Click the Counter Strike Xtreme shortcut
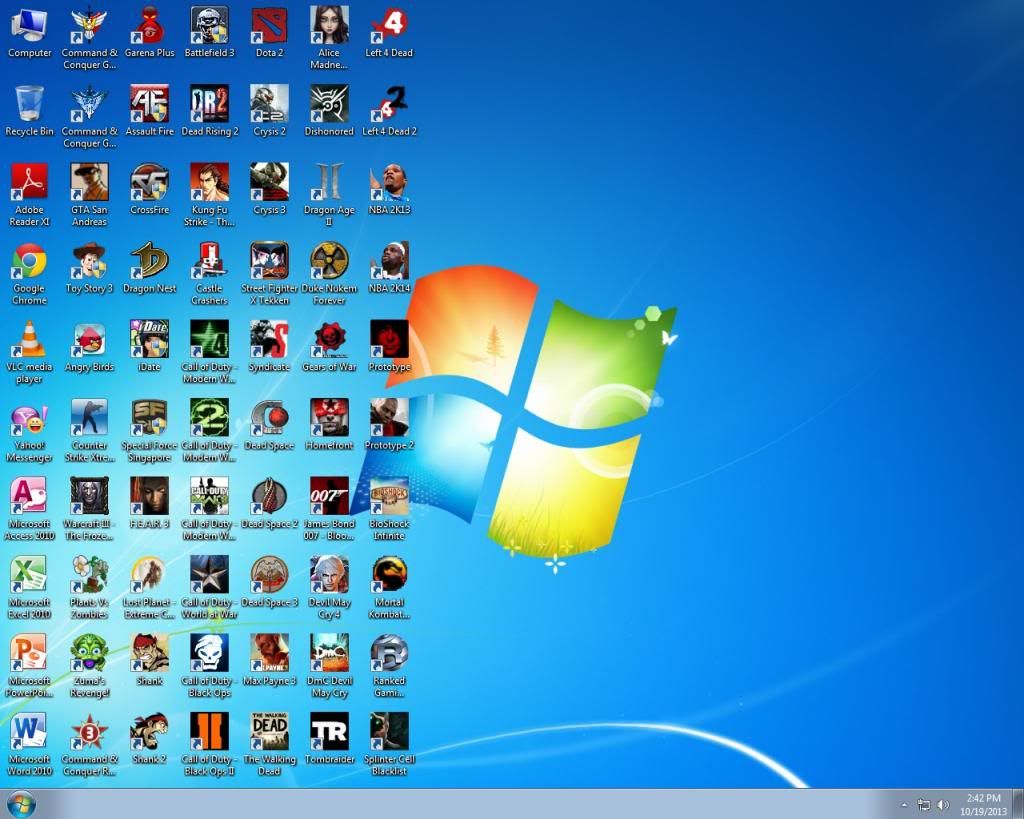1024x819 pixels. (x=89, y=430)
